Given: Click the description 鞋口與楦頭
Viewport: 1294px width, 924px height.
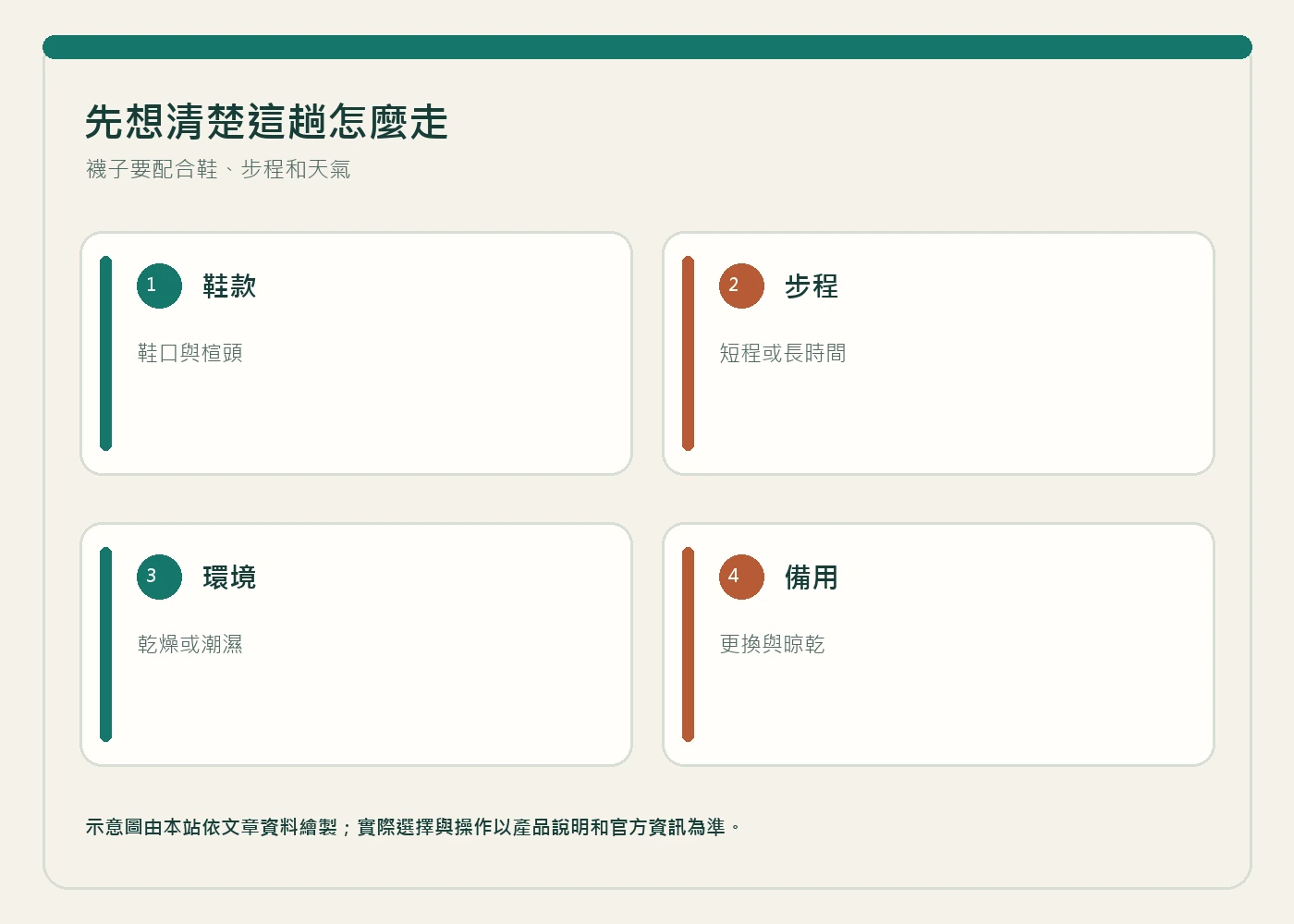Looking at the screenshot, I should tap(190, 353).
